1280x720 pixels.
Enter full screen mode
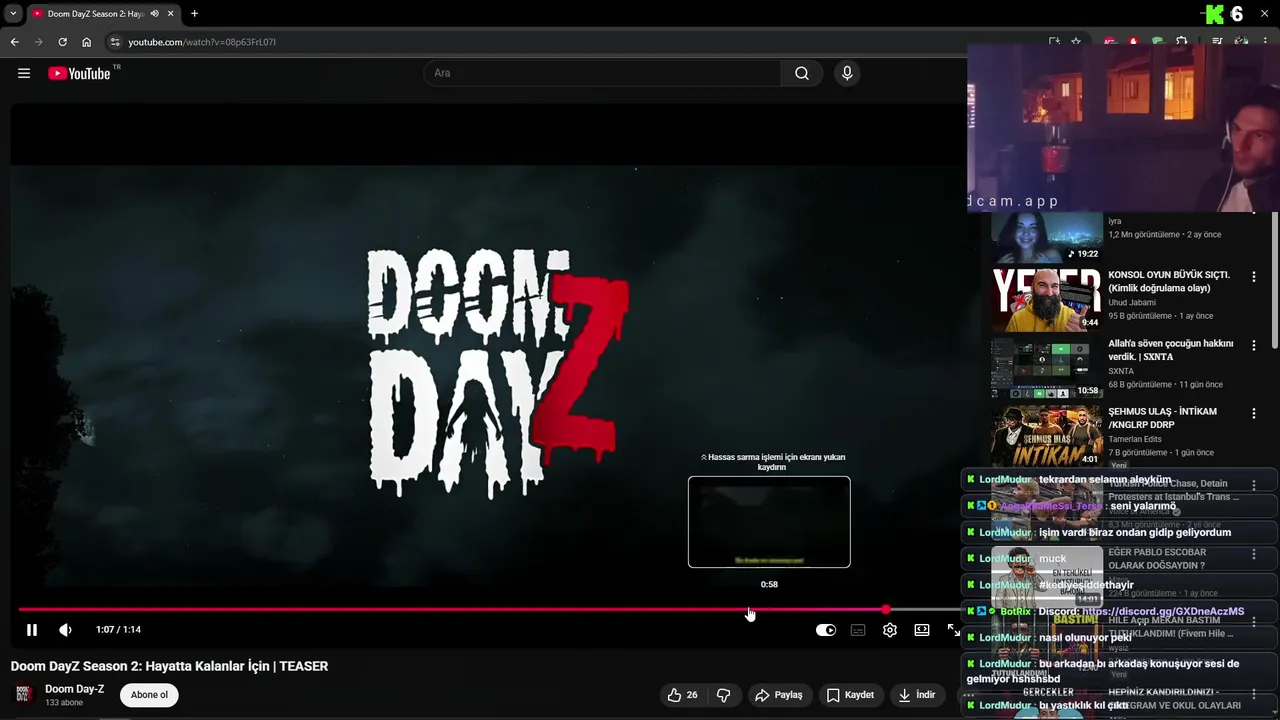tap(953, 630)
